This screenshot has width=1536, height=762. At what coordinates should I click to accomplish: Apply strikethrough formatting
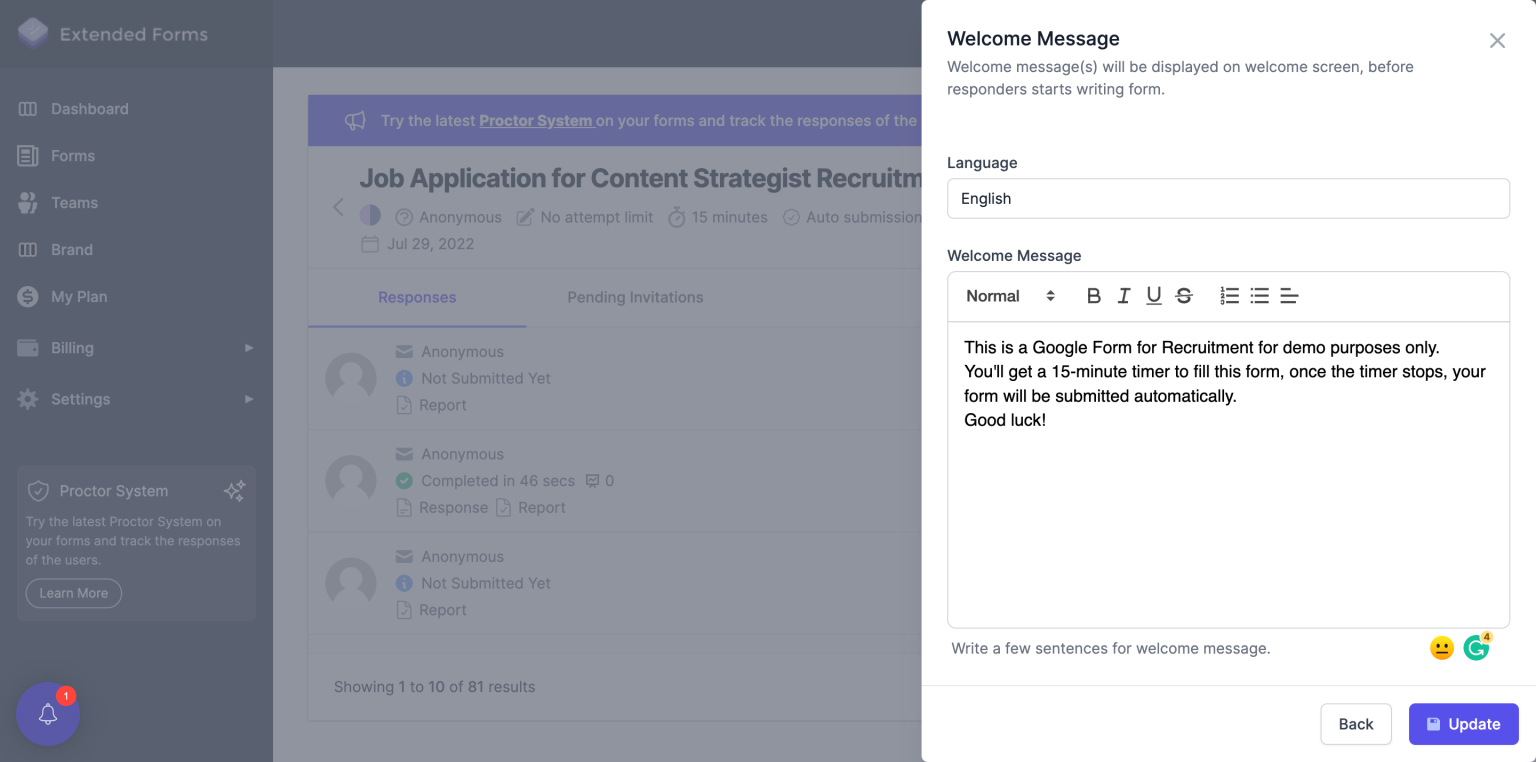tap(1184, 295)
